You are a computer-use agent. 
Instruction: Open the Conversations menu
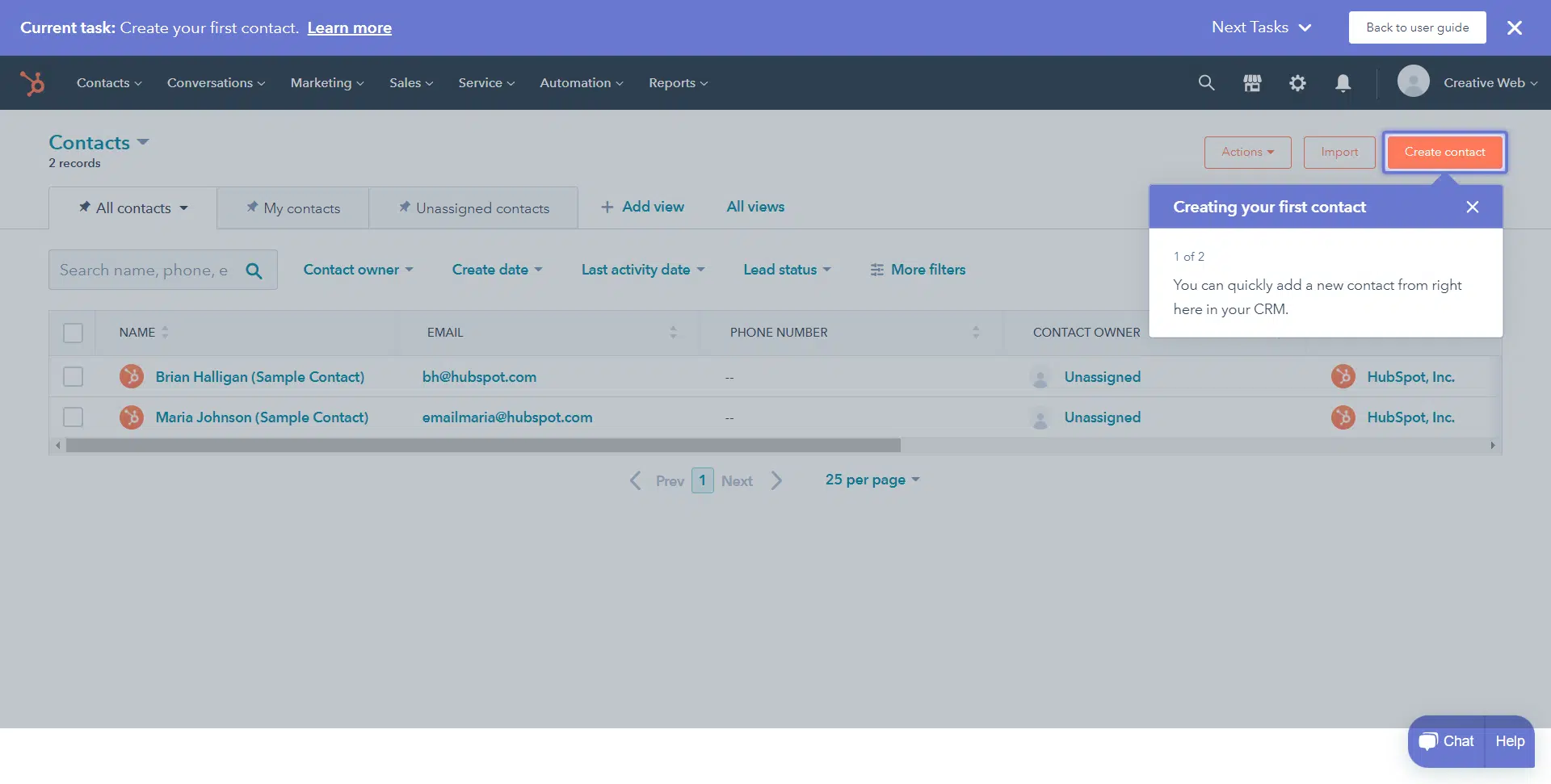pos(216,82)
